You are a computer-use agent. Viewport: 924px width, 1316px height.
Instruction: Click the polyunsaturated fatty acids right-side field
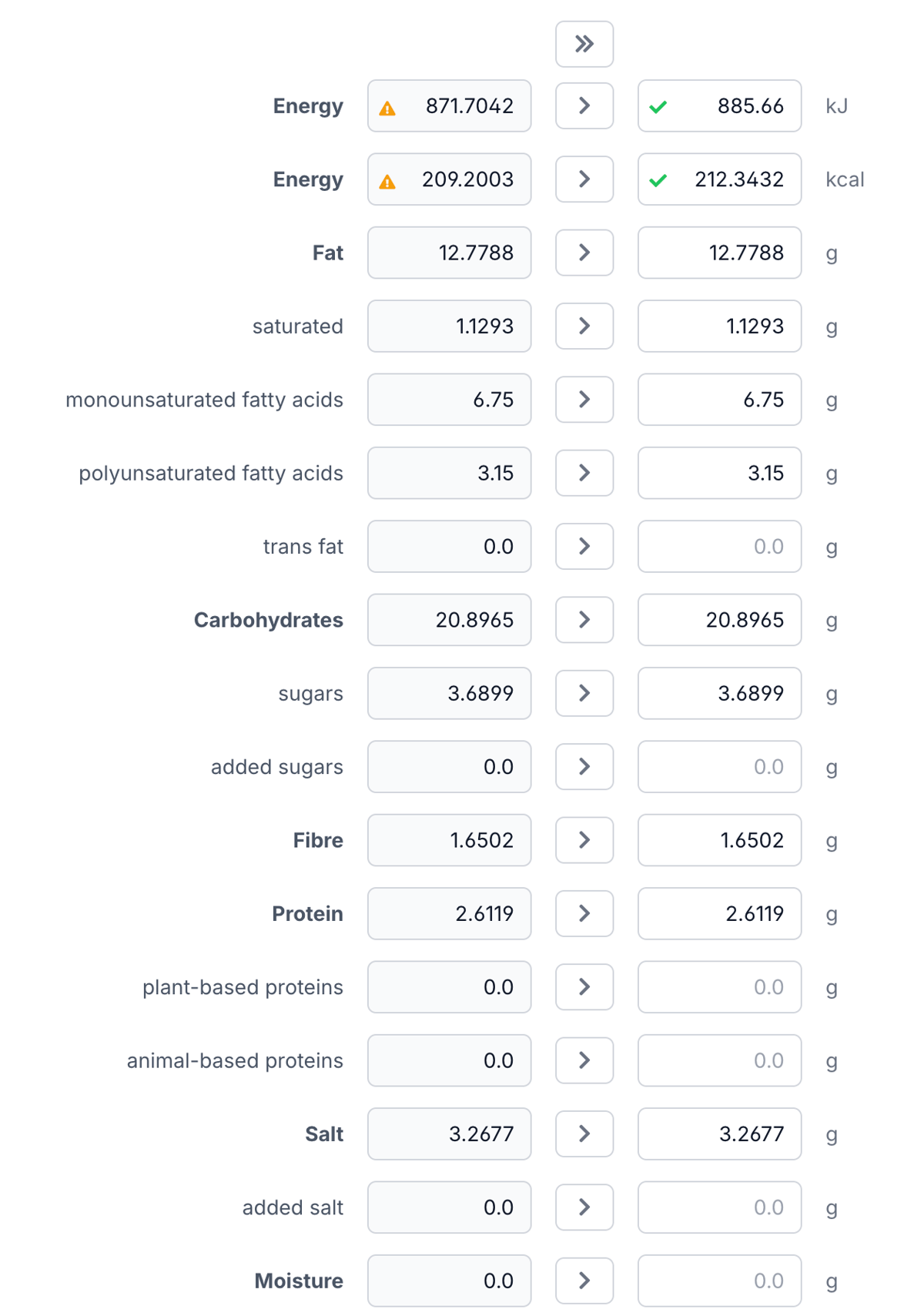pos(719,473)
